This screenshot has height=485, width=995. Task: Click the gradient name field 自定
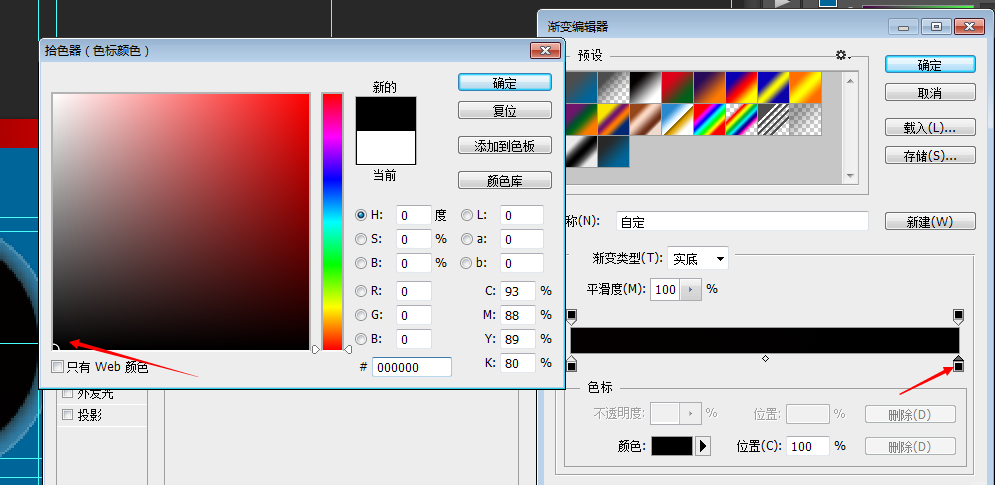coord(742,222)
